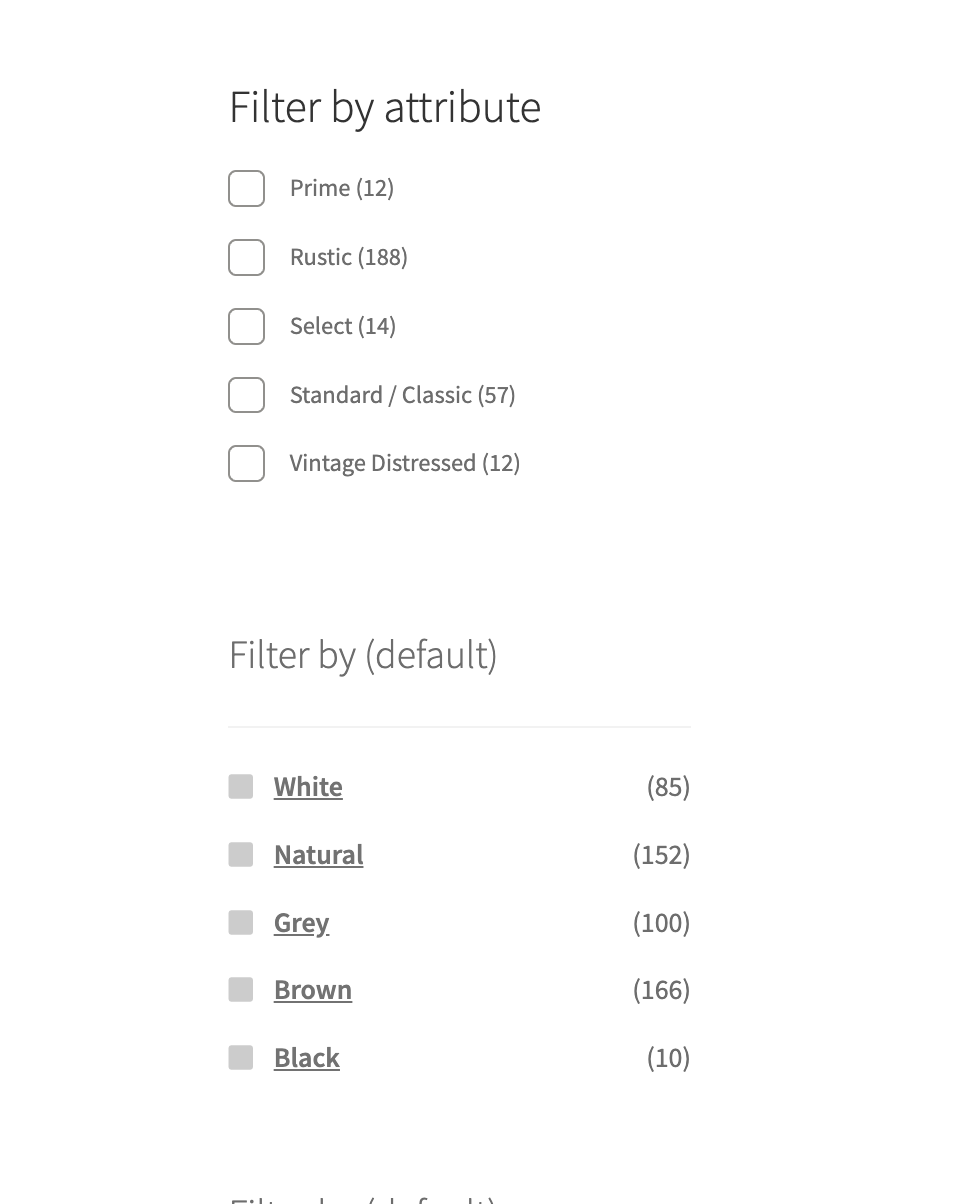The image size is (970, 1204).
Task: Tick the Select attribute checkbox
Action: tap(246, 326)
